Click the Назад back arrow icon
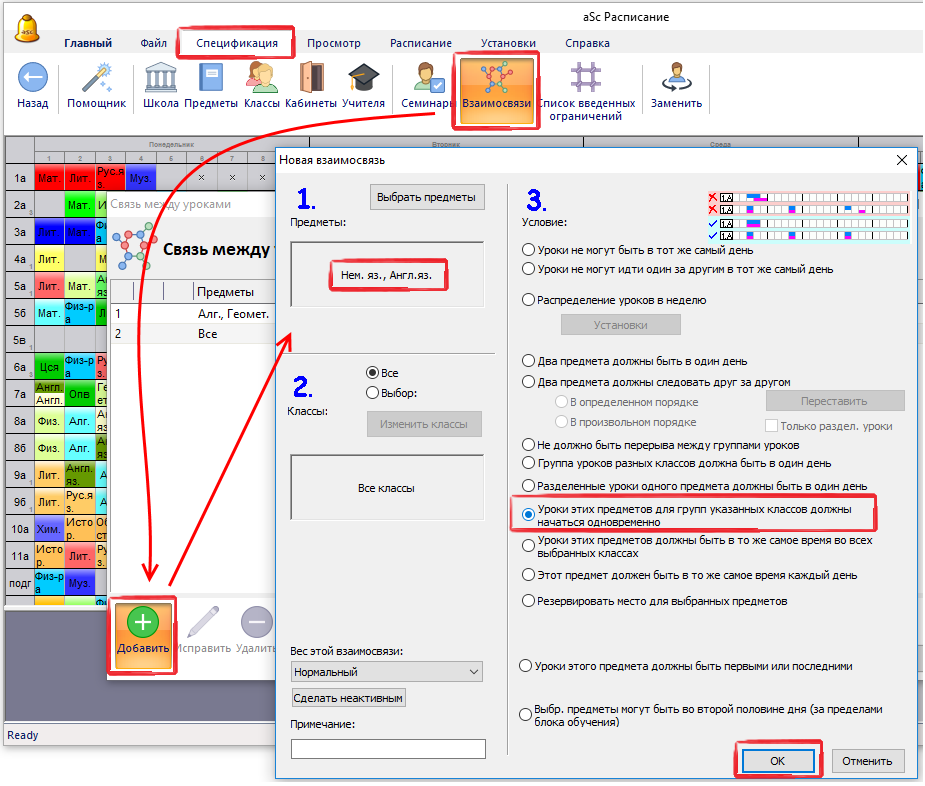The width and height of the screenshot is (925, 786). pyautogui.click(x=32, y=78)
